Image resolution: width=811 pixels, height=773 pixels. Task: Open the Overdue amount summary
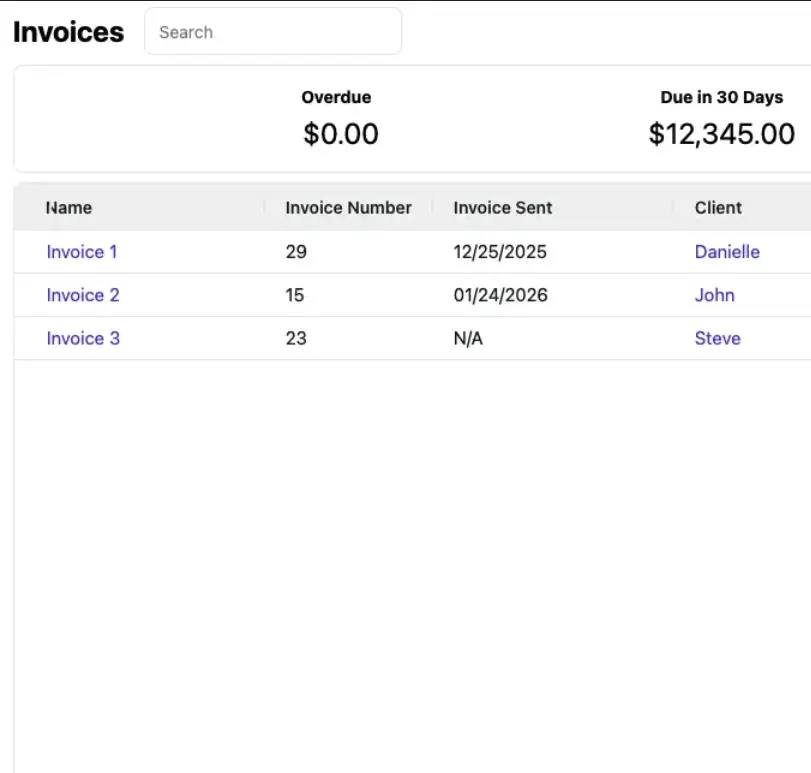click(336, 97)
